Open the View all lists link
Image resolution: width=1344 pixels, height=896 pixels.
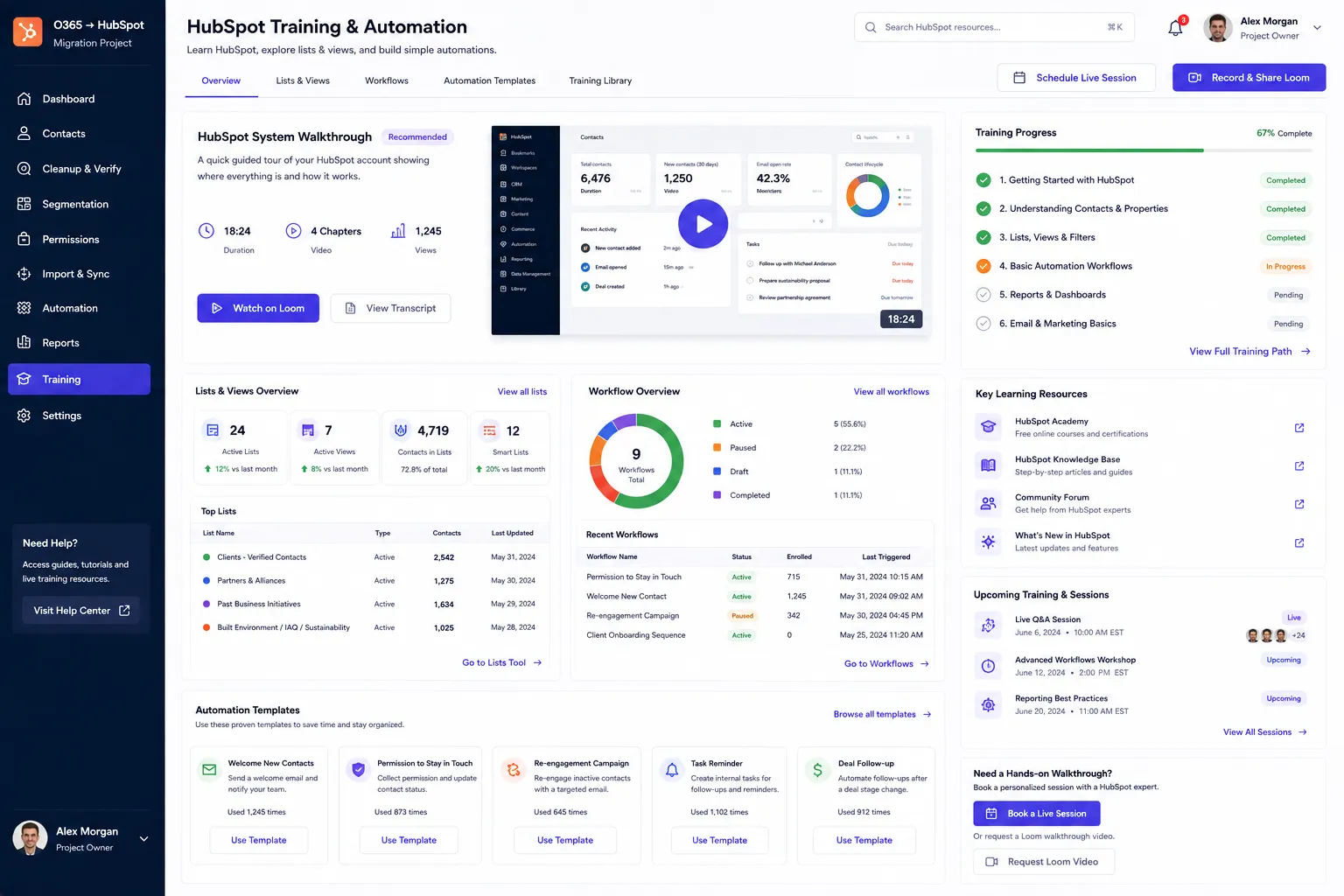click(x=522, y=392)
